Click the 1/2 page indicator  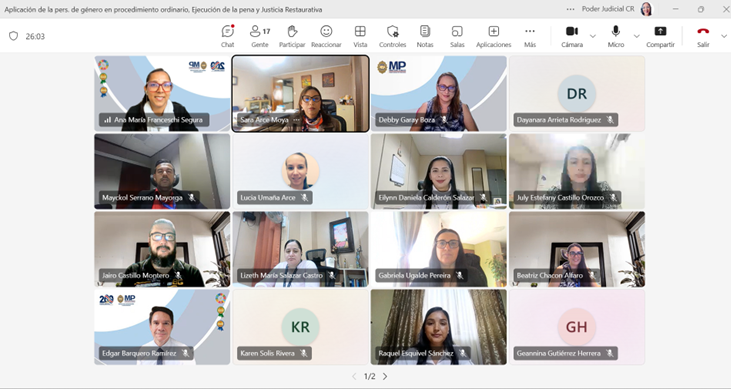(370, 376)
